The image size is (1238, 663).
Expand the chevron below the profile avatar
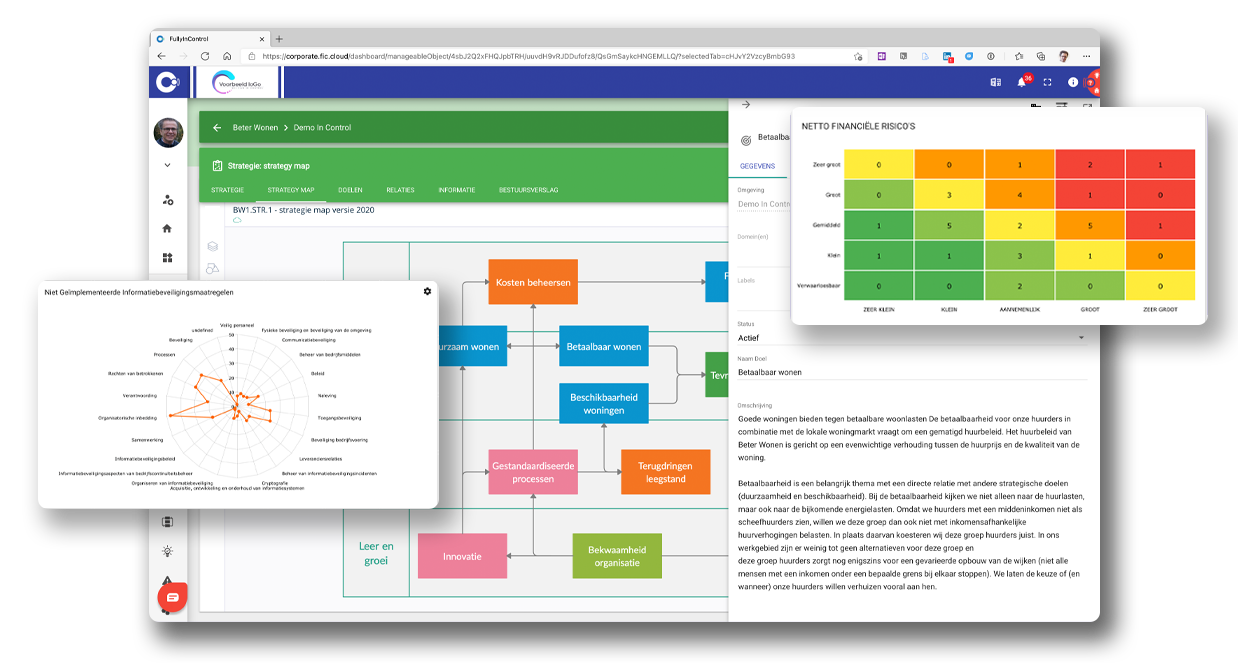coord(168,166)
